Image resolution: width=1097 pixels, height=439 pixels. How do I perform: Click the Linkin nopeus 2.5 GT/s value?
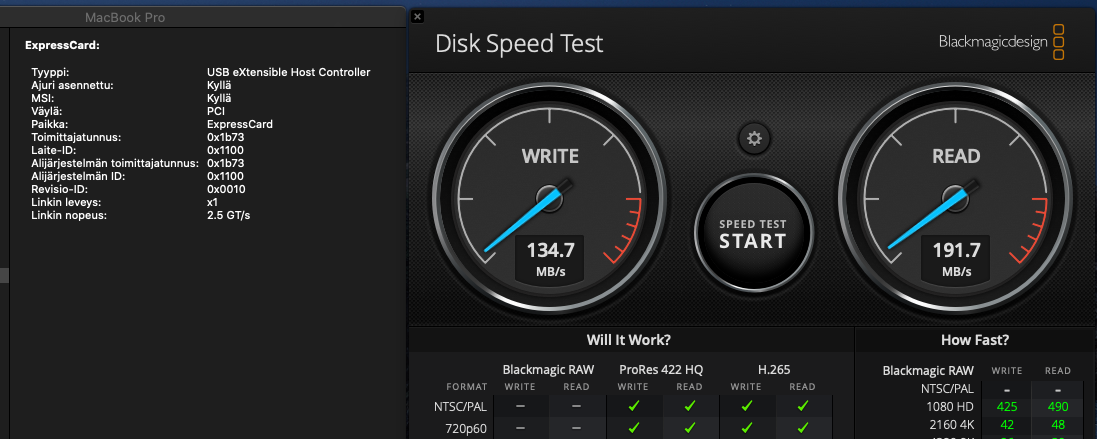click(228, 215)
